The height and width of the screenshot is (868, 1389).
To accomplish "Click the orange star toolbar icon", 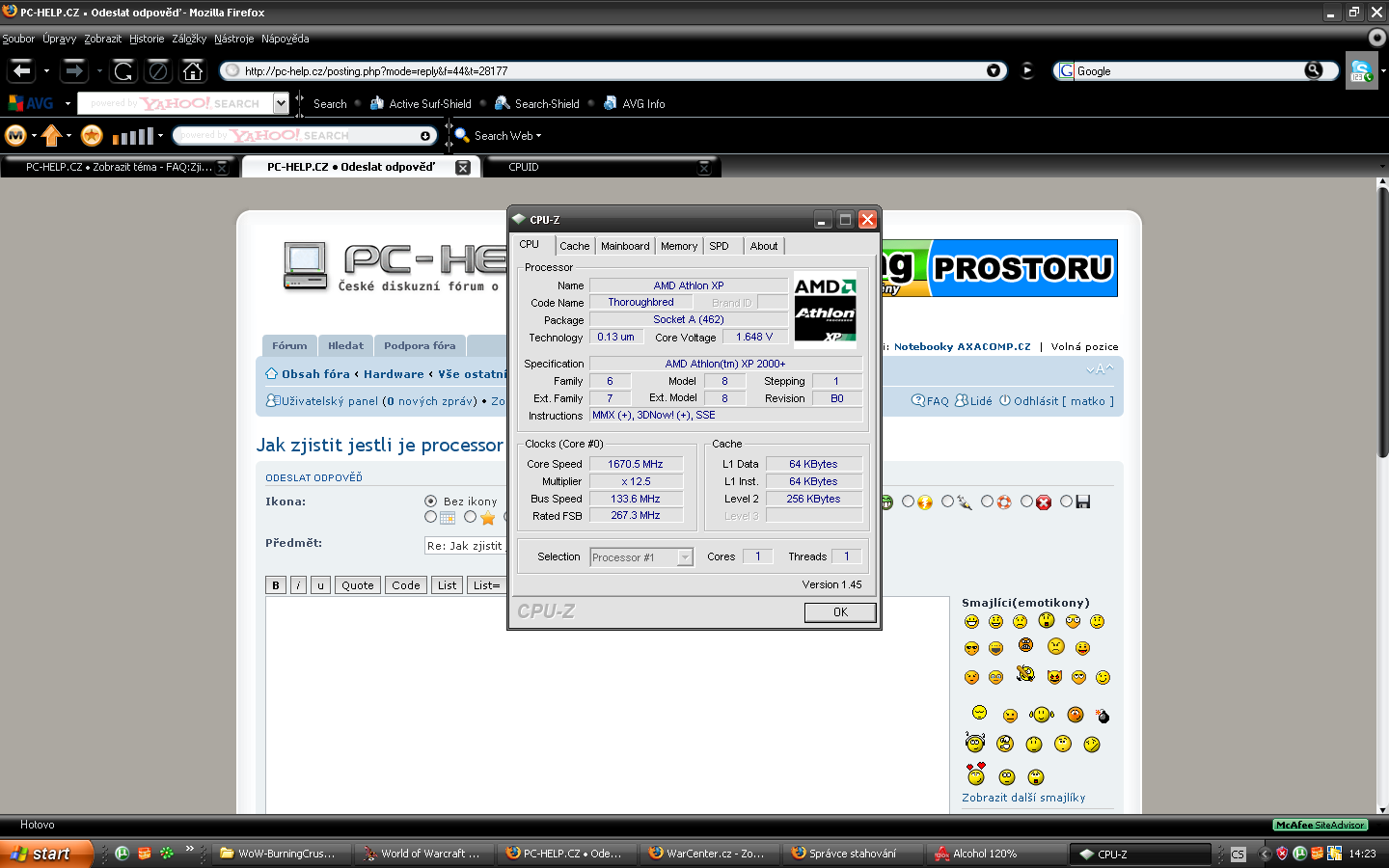I will [x=92, y=136].
